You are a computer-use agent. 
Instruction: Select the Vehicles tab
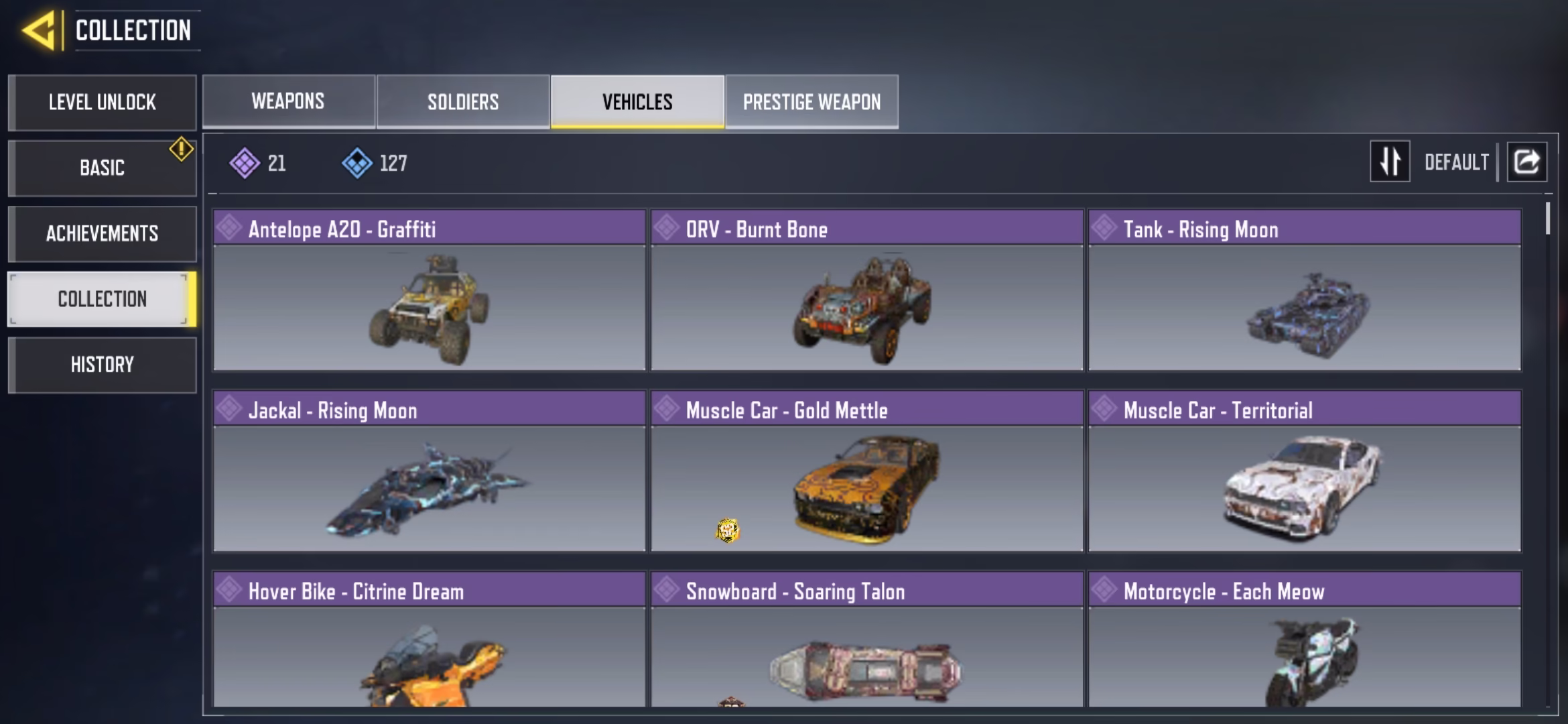tap(637, 101)
